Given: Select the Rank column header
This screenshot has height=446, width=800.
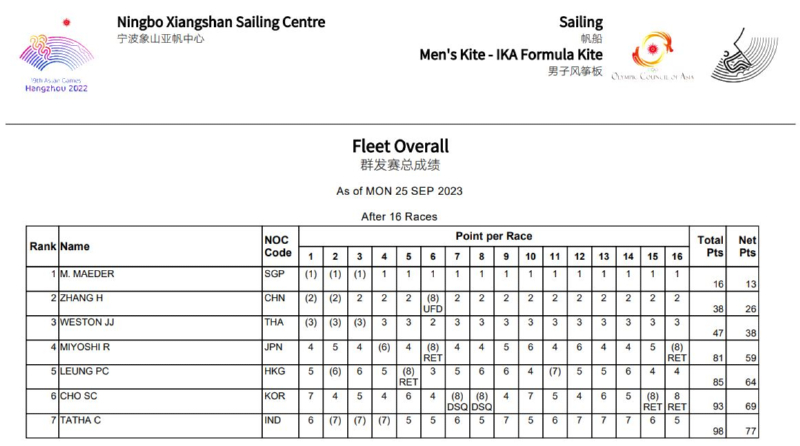Looking at the screenshot, I should tap(43, 246).
